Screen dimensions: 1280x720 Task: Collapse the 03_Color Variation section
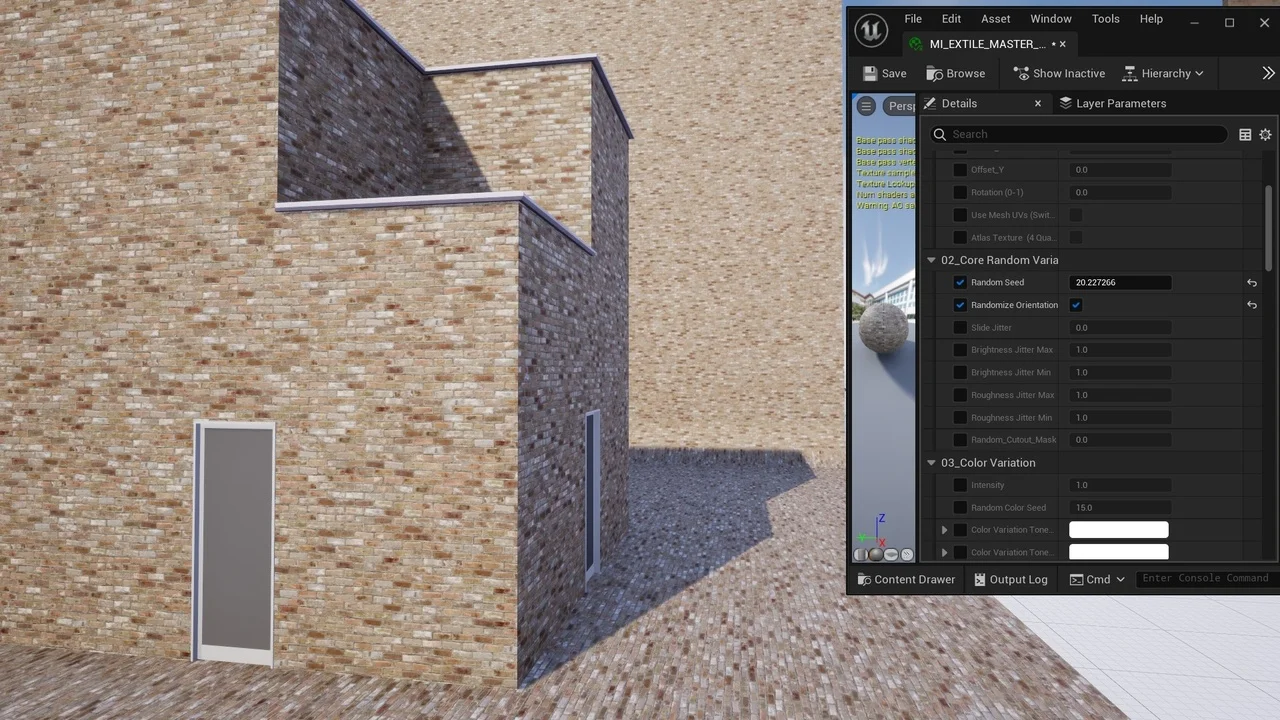tap(931, 463)
